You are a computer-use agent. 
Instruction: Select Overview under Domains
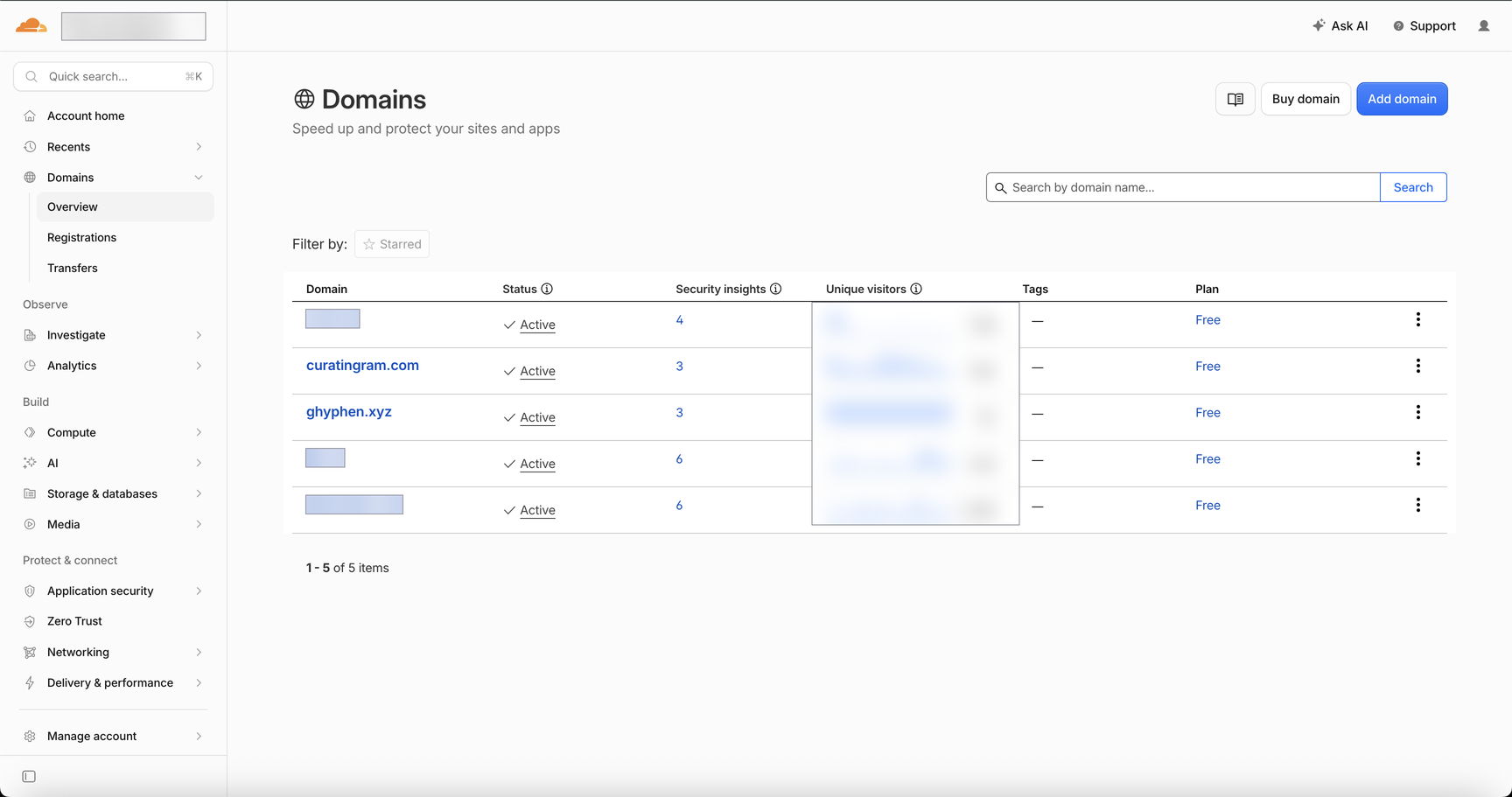pyautogui.click(x=125, y=206)
